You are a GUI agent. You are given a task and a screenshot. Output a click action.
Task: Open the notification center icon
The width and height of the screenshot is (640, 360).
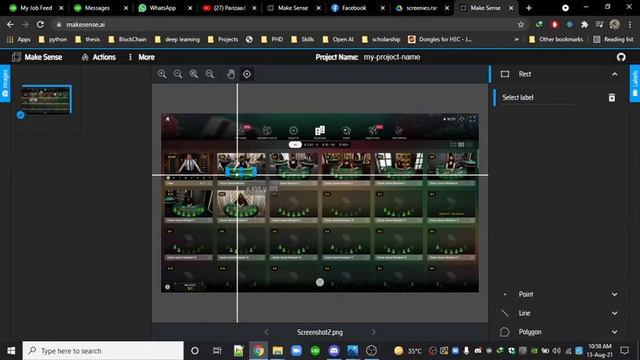click(624, 351)
